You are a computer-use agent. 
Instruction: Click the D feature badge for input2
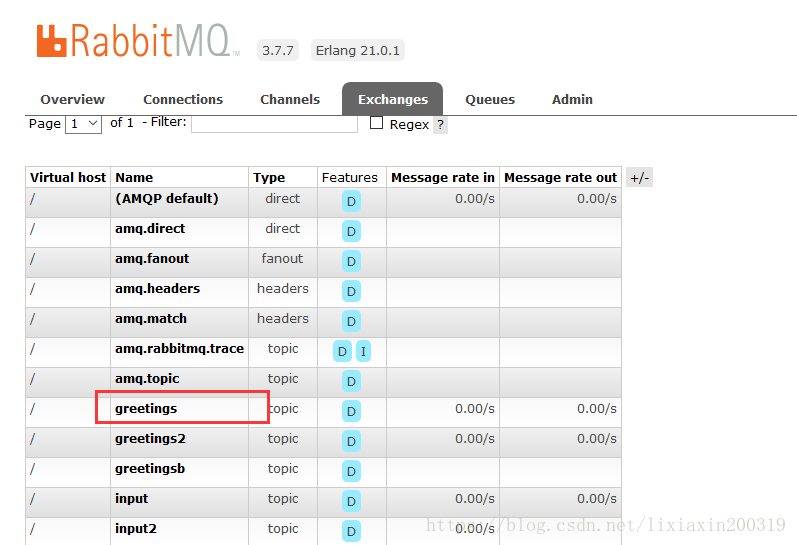point(351,531)
